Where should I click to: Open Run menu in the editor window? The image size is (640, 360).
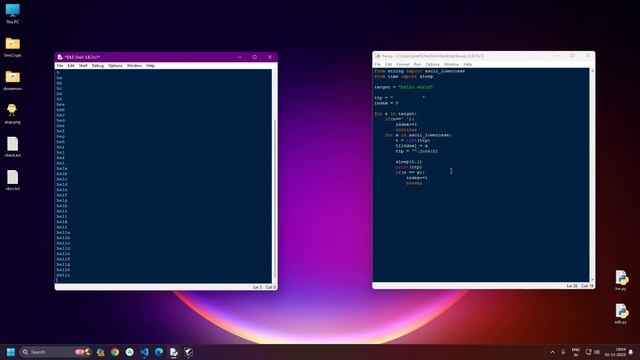coord(417,64)
